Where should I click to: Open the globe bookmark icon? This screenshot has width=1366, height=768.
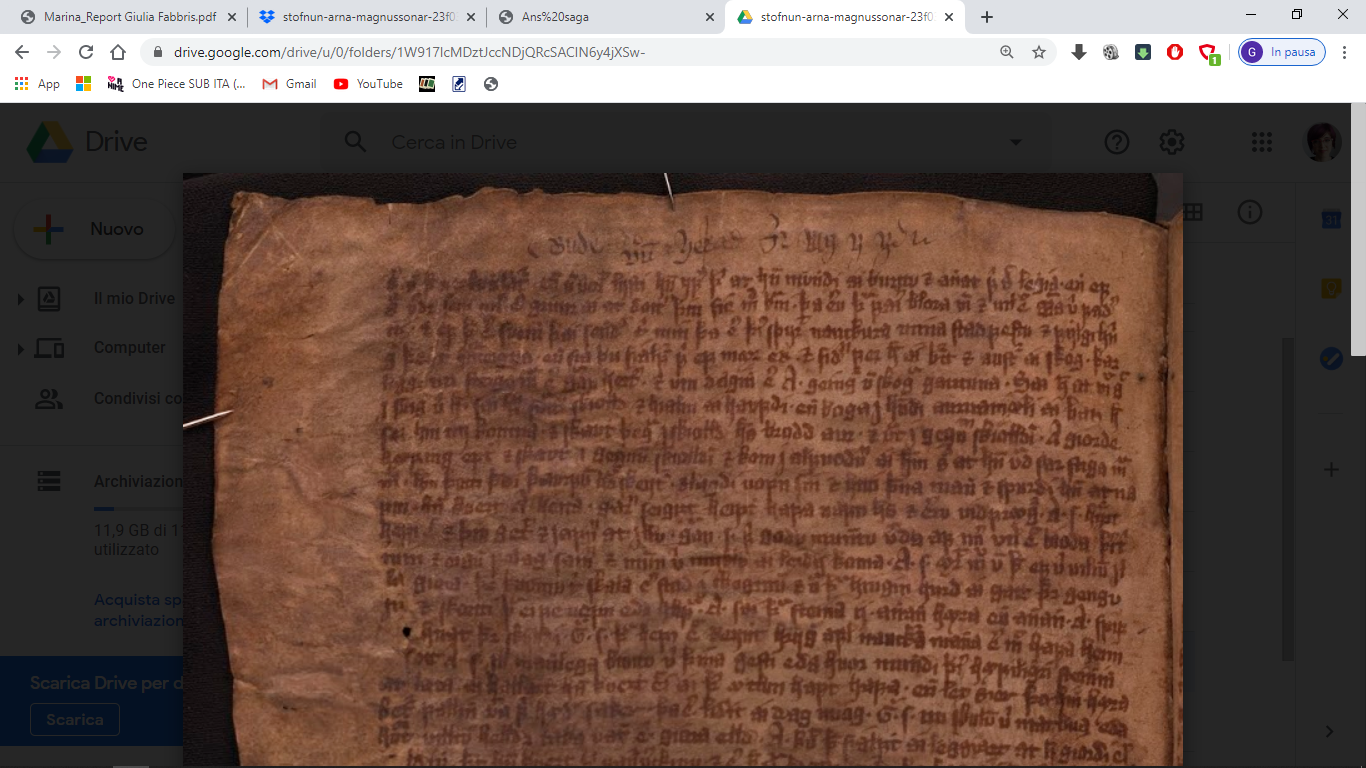[x=490, y=84]
